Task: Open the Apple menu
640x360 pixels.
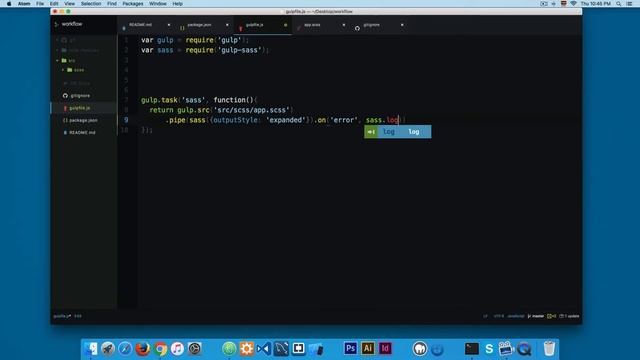Action: [9, 4]
